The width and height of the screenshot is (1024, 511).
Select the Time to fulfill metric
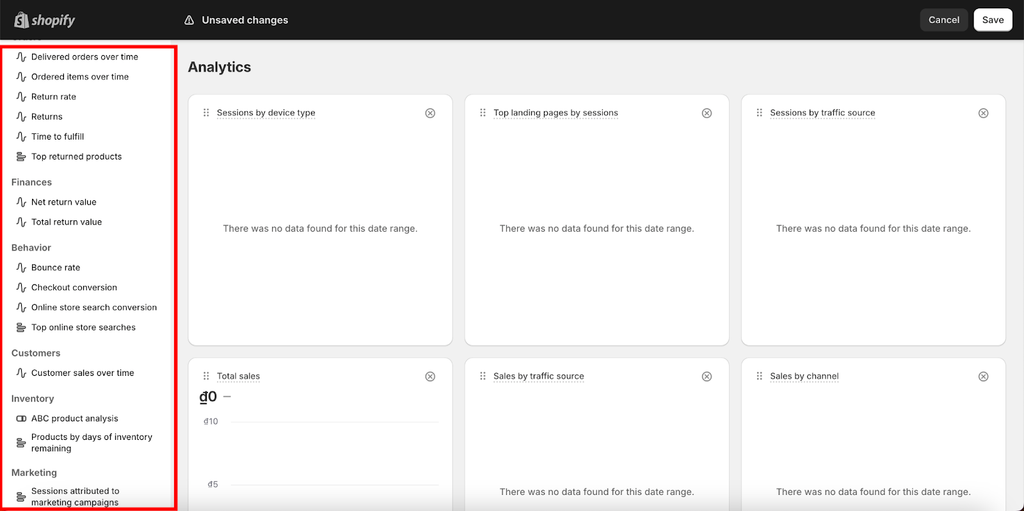click(x=57, y=137)
